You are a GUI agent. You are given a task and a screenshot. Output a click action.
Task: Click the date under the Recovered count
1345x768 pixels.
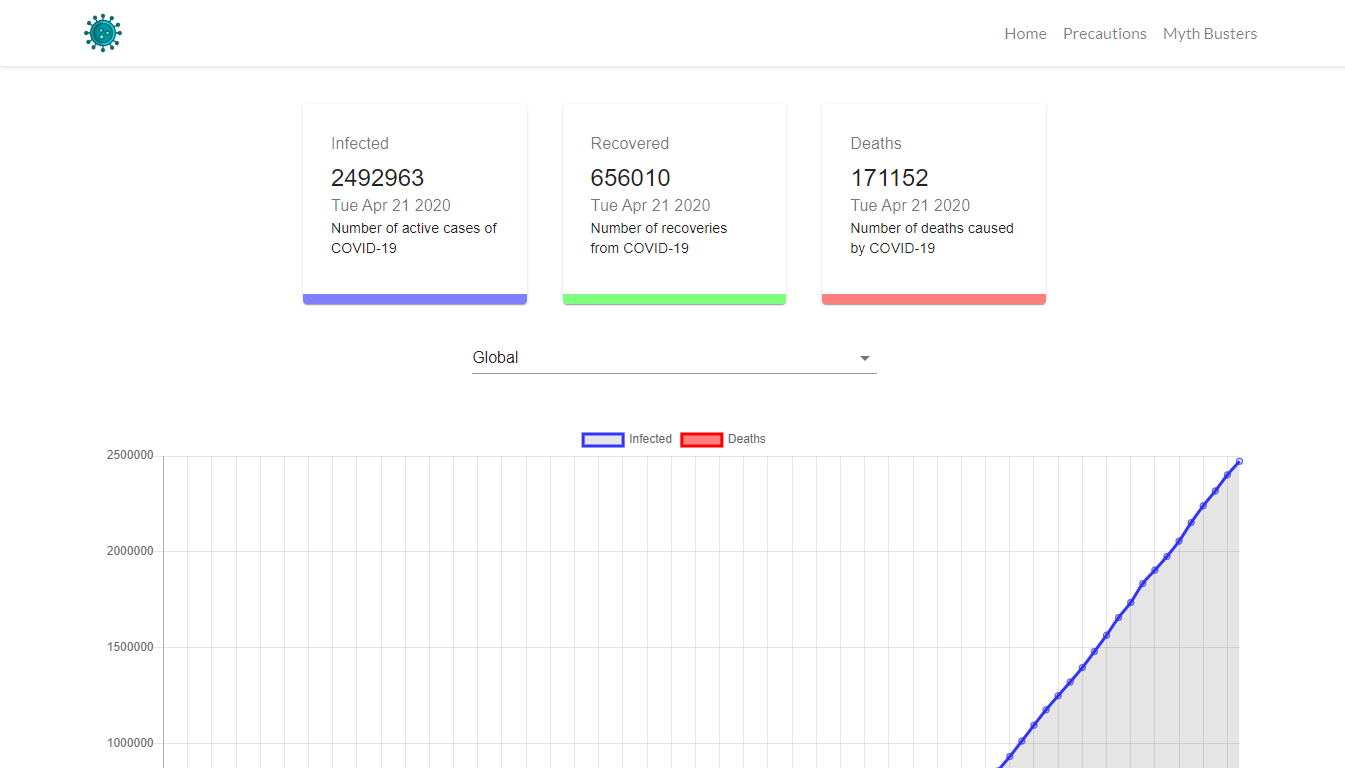tap(651, 205)
